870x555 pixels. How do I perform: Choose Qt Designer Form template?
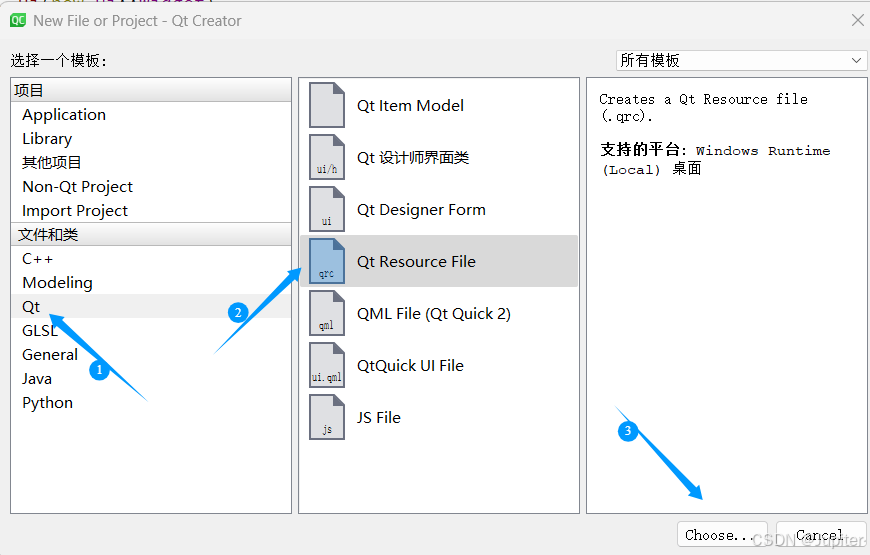point(439,209)
